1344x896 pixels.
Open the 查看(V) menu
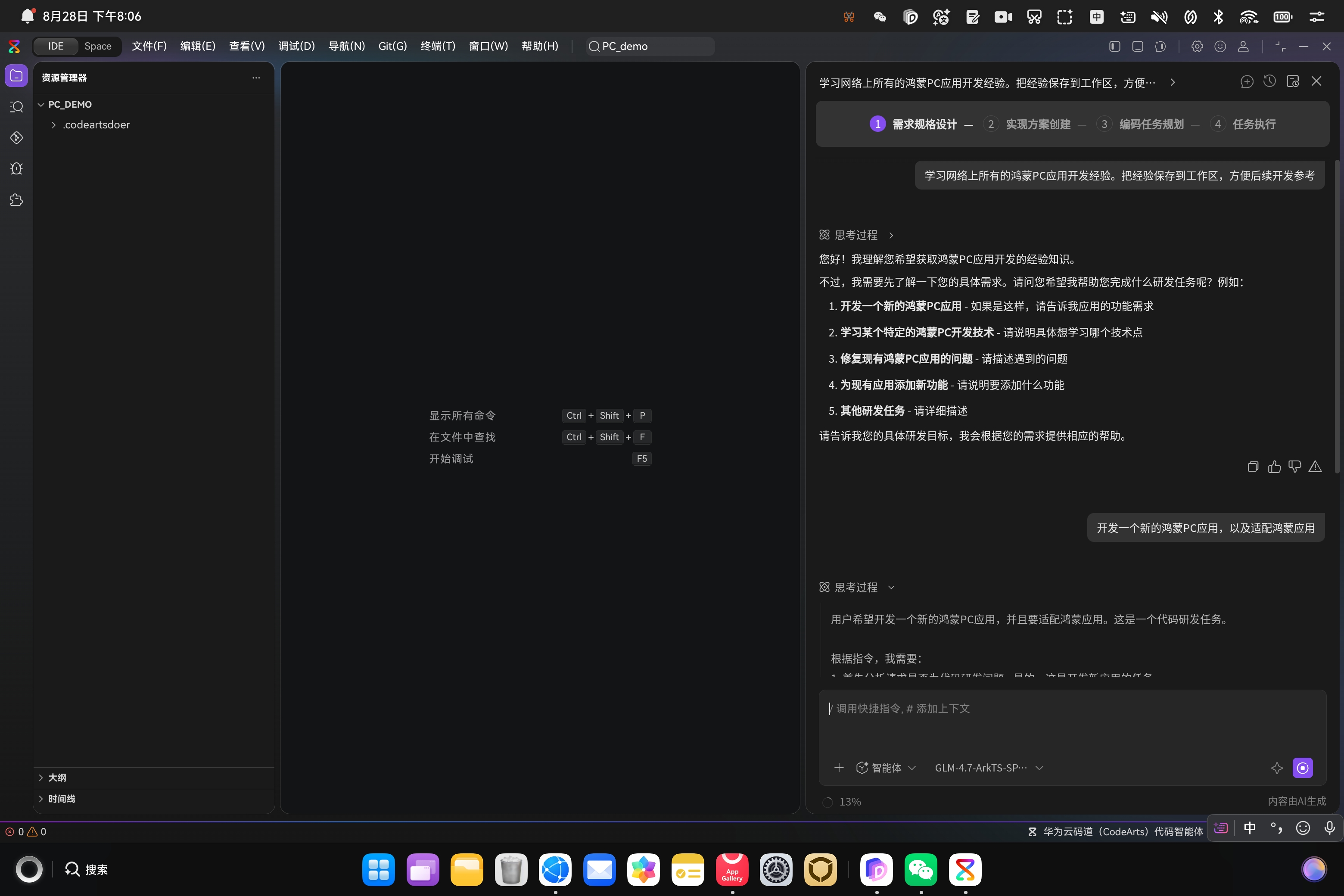click(x=247, y=46)
